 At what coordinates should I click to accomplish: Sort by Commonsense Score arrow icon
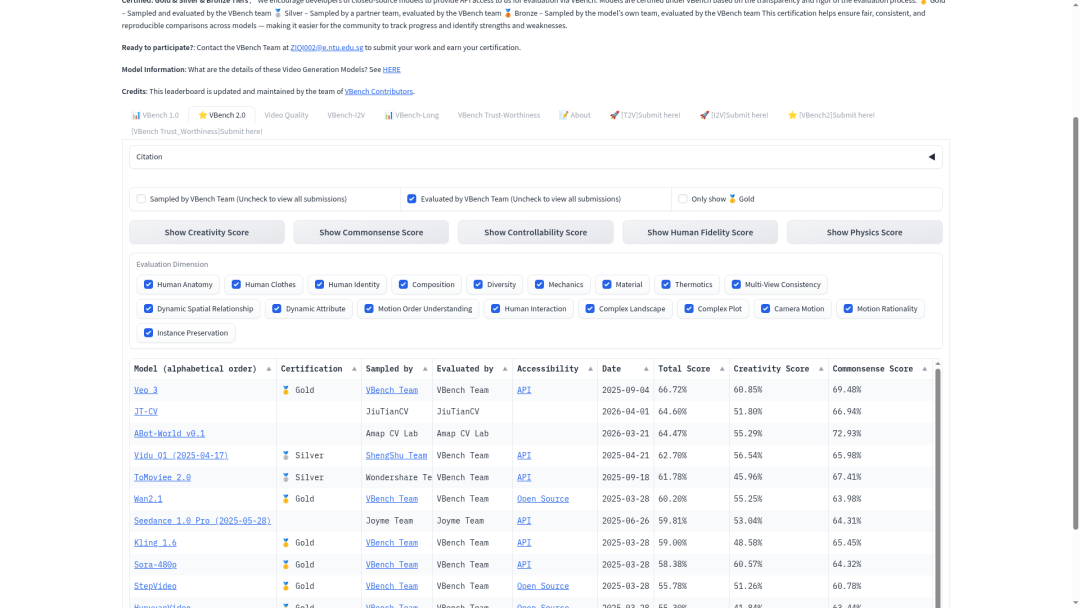[924, 369]
